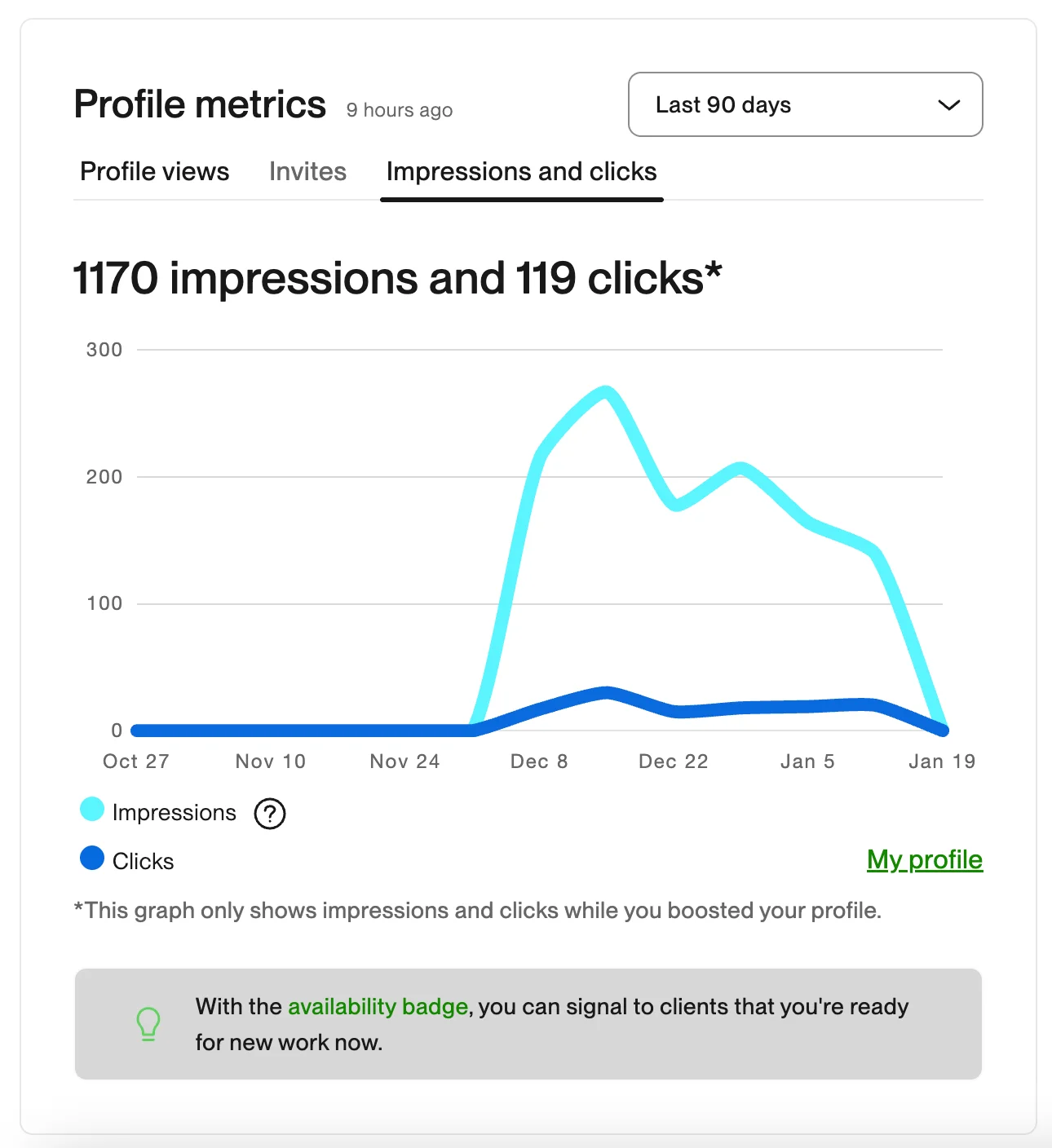Click the '1170 impressions and 119 clicks' headline
The image size is (1052, 1148).
tap(397, 279)
